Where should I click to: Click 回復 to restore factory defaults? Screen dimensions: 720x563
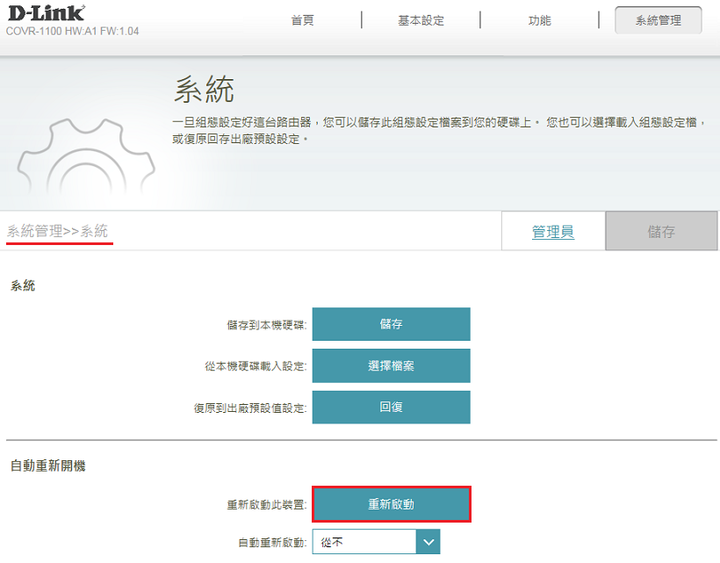391,407
